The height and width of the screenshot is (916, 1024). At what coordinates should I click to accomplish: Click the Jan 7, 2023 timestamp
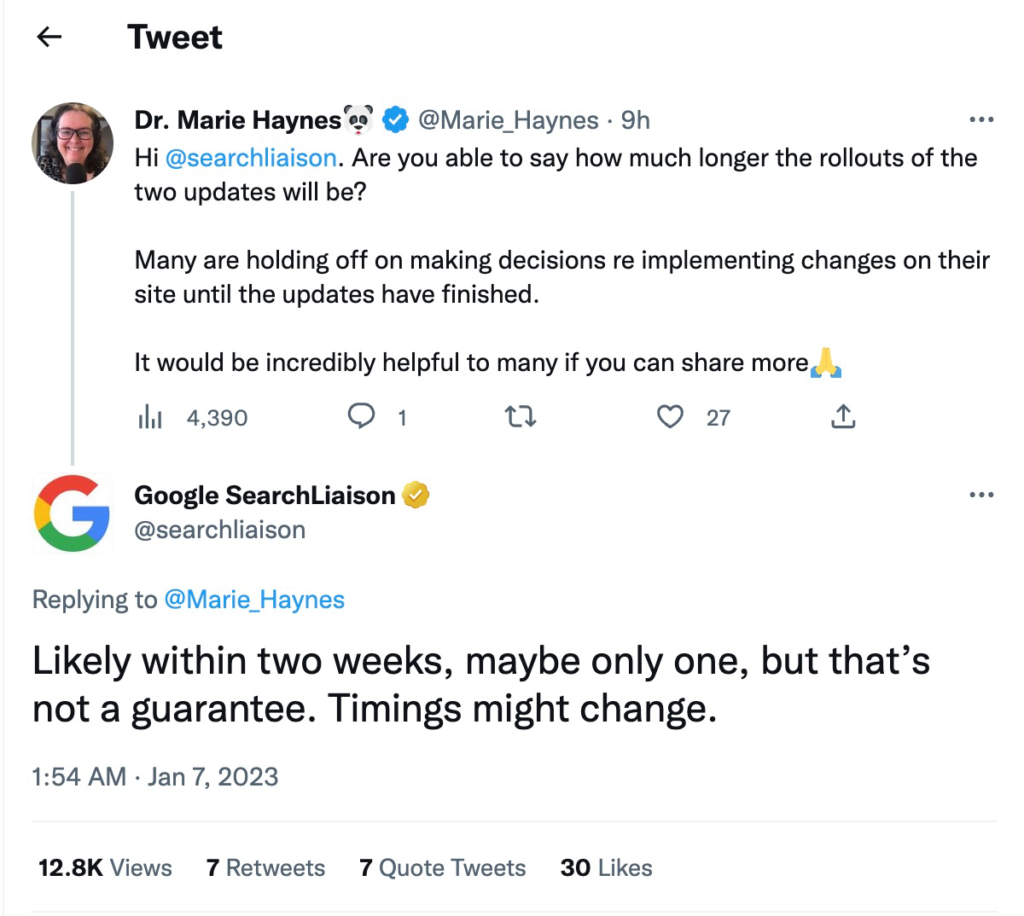212,777
